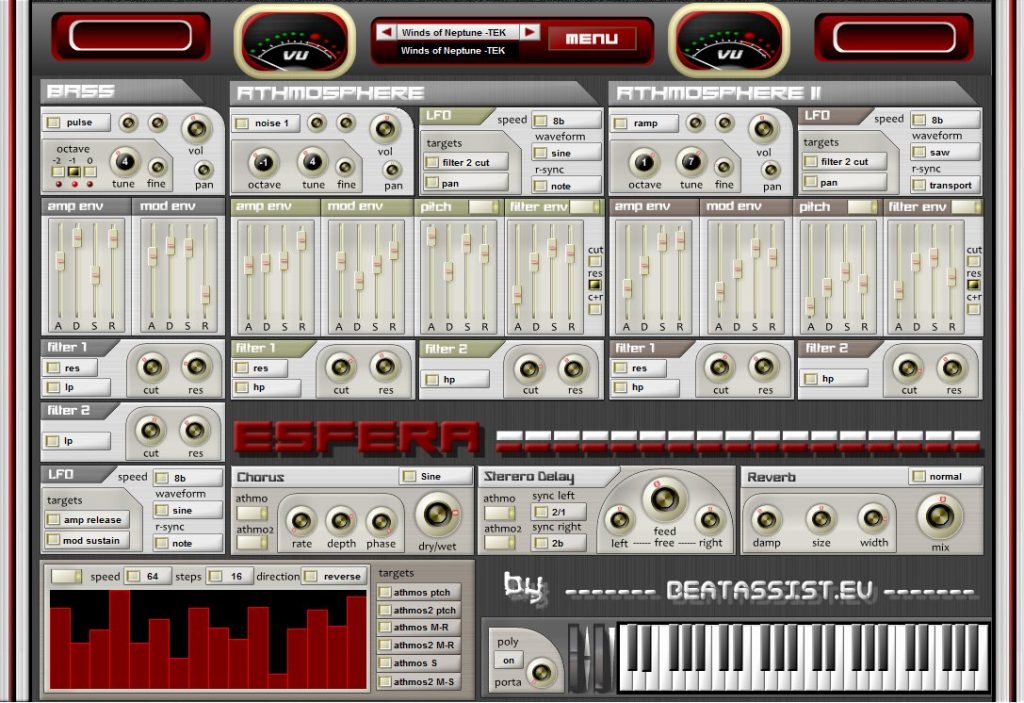This screenshot has height=703, width=1024.
Task: Adjust the Bass tune knob
Action: click(x=123, y=161)
